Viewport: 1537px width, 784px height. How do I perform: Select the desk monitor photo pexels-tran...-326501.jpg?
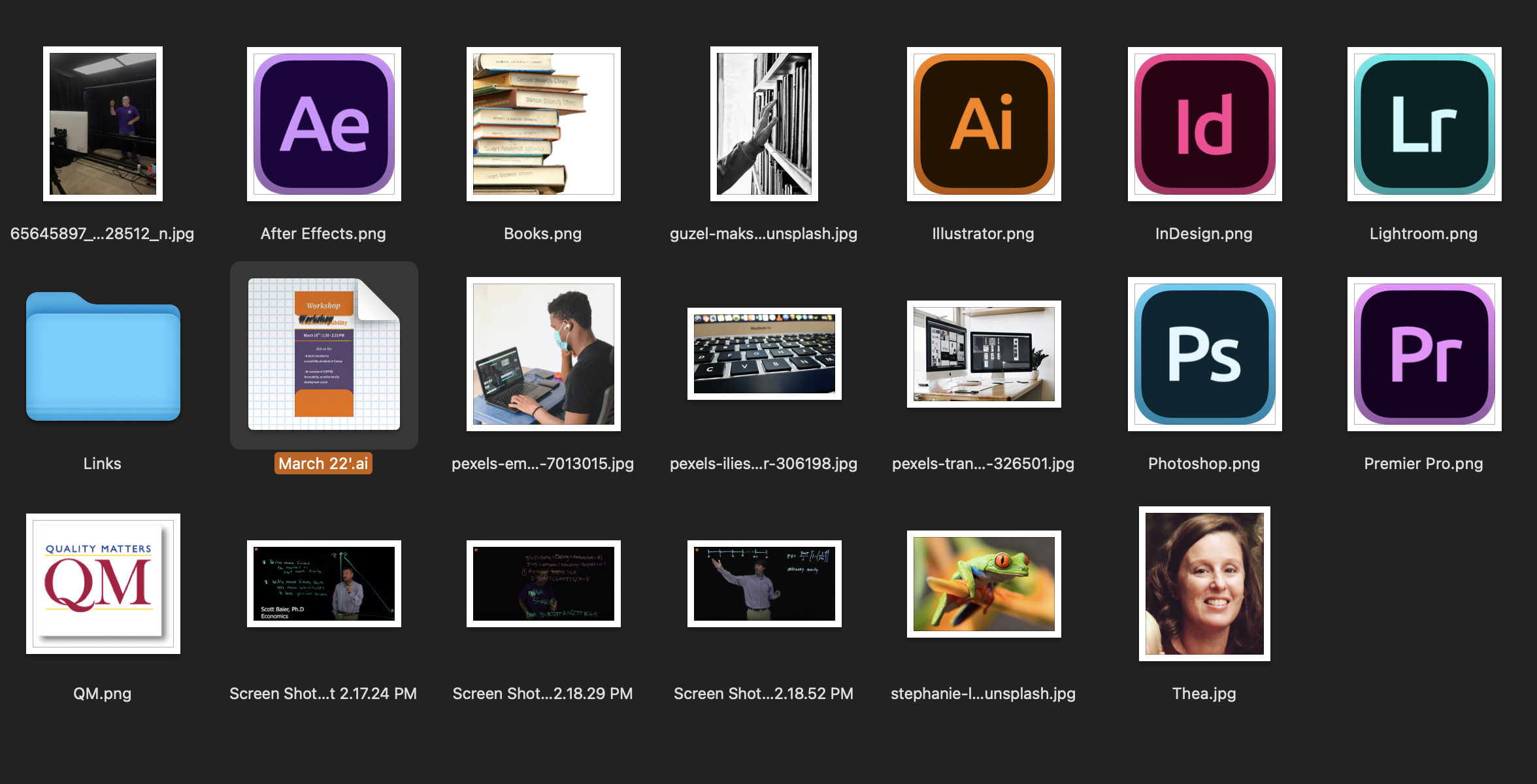(x=983, y=353)
